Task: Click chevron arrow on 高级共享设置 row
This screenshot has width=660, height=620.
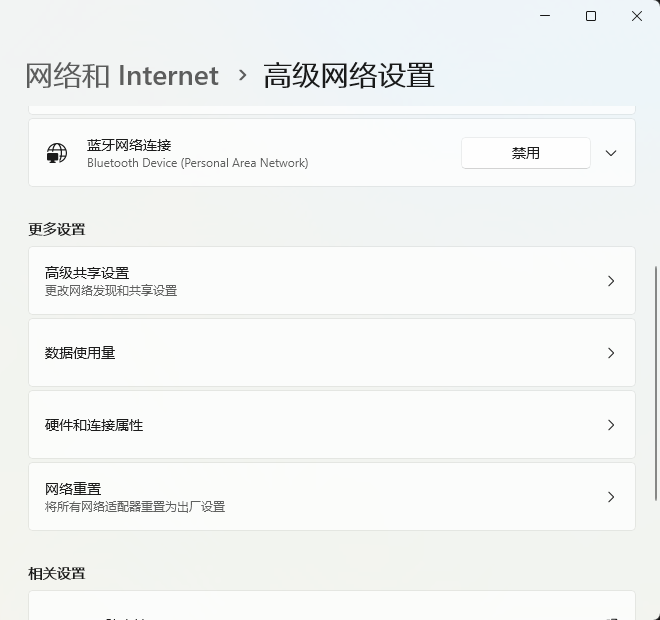Action: point(612,281)
